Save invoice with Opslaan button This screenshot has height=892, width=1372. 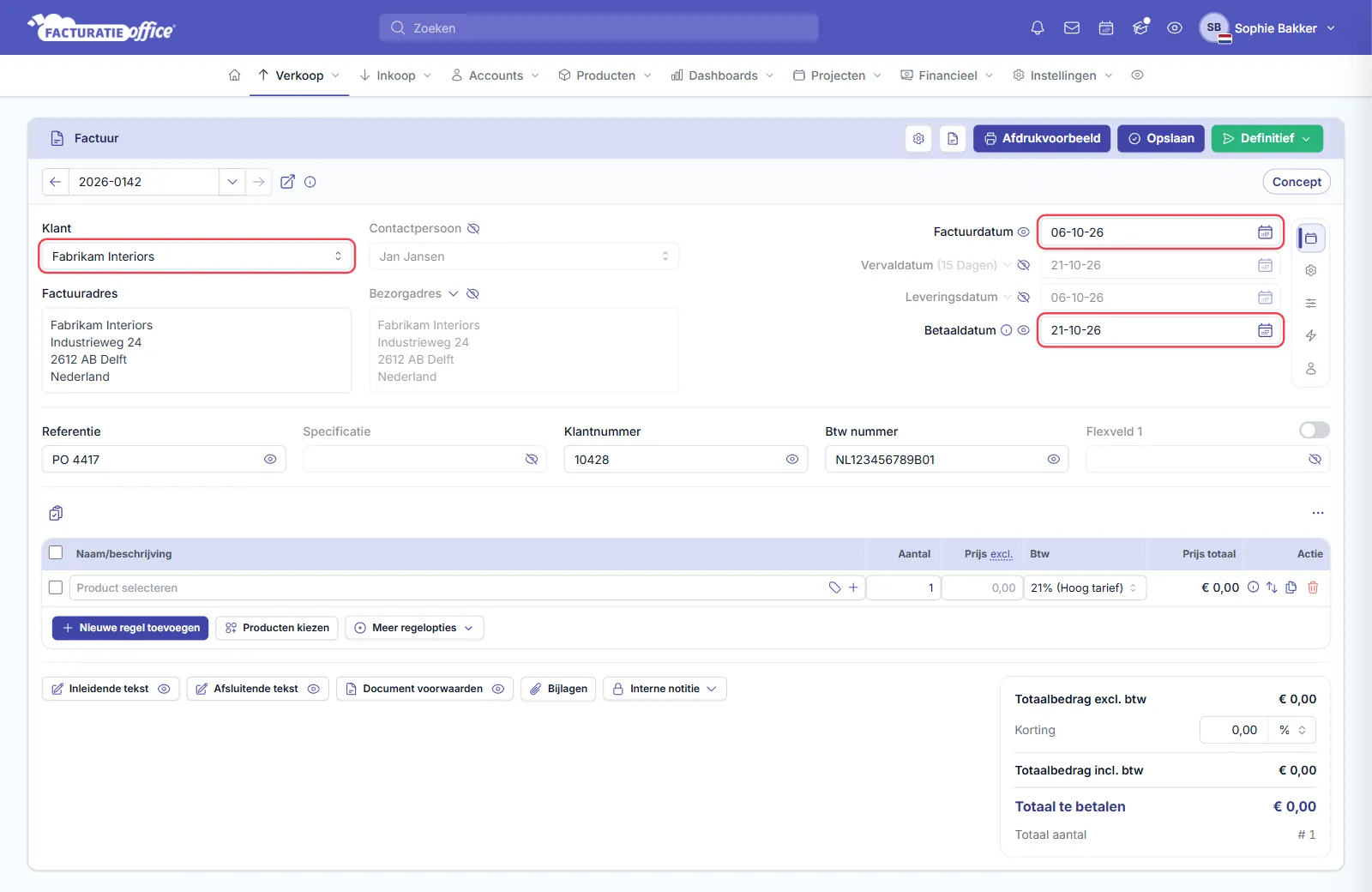[x=1161, y=138]
